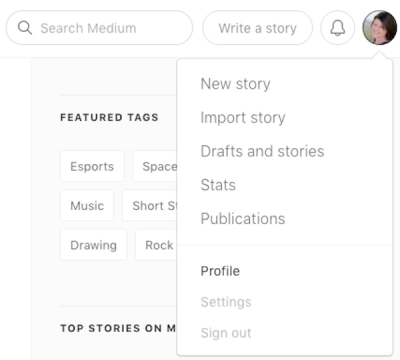Select the Esports featured tag
Image resolution: width=400 pixels, height=360 pixels.
[x=92, y=166]
